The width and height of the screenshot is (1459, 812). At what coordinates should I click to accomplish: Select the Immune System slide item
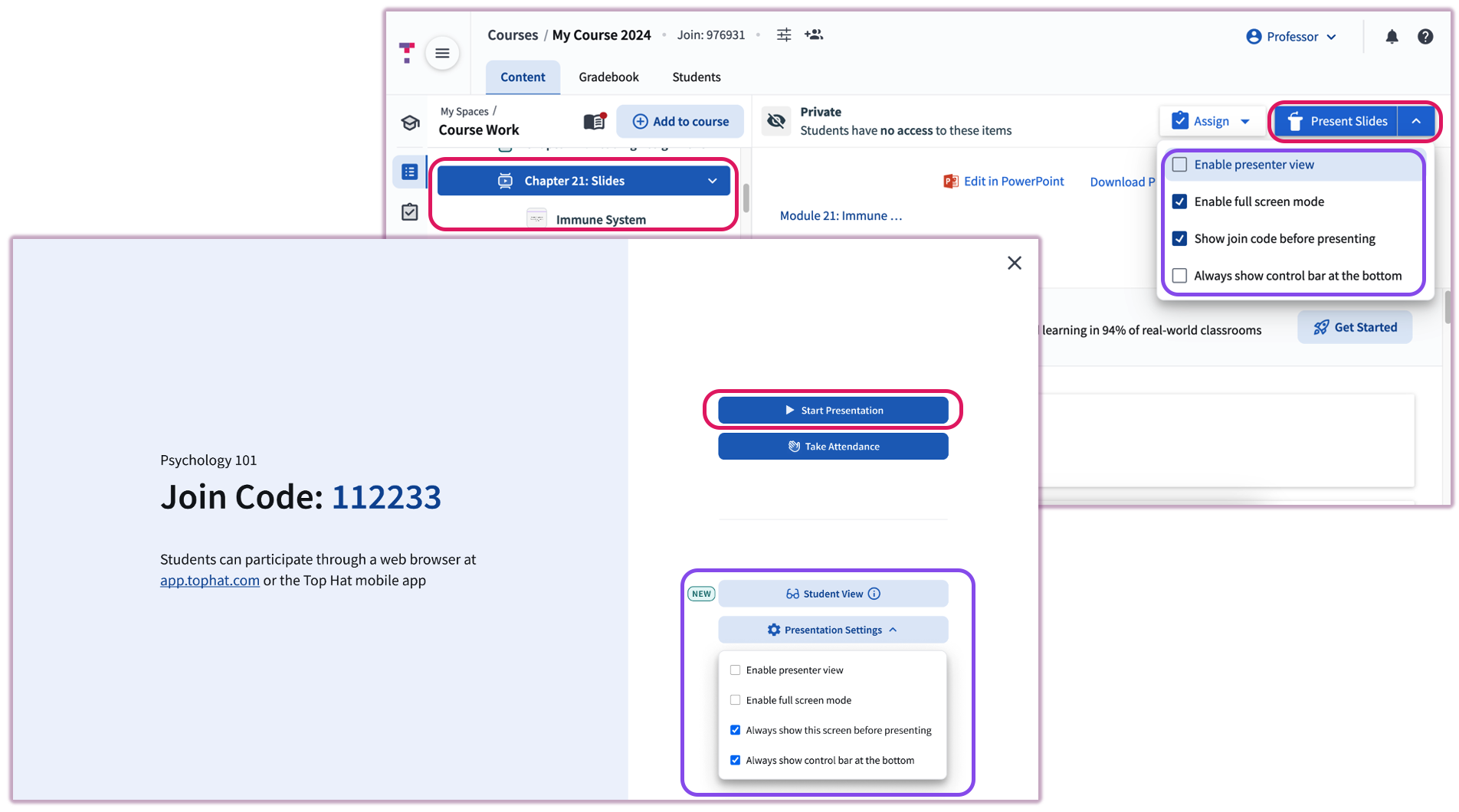[600, 220]
